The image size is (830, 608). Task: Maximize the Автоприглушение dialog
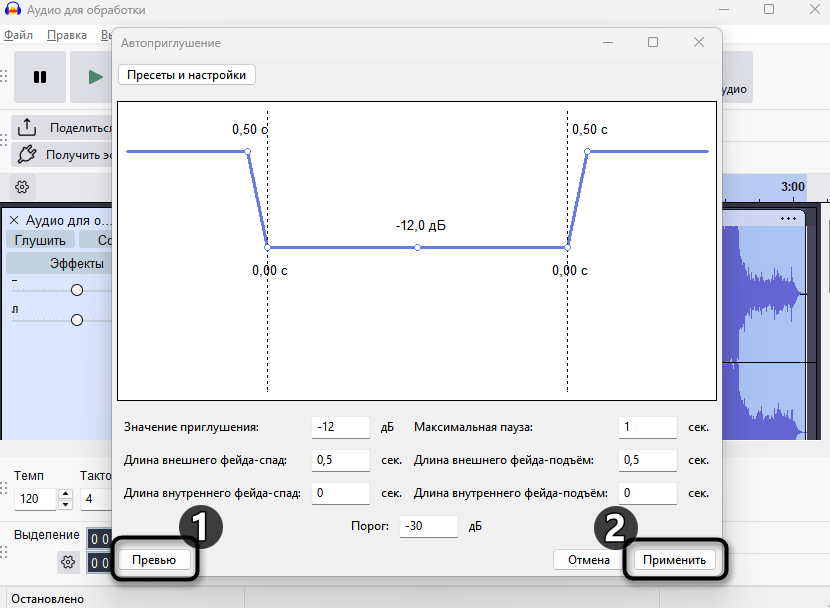click(653, 42)
